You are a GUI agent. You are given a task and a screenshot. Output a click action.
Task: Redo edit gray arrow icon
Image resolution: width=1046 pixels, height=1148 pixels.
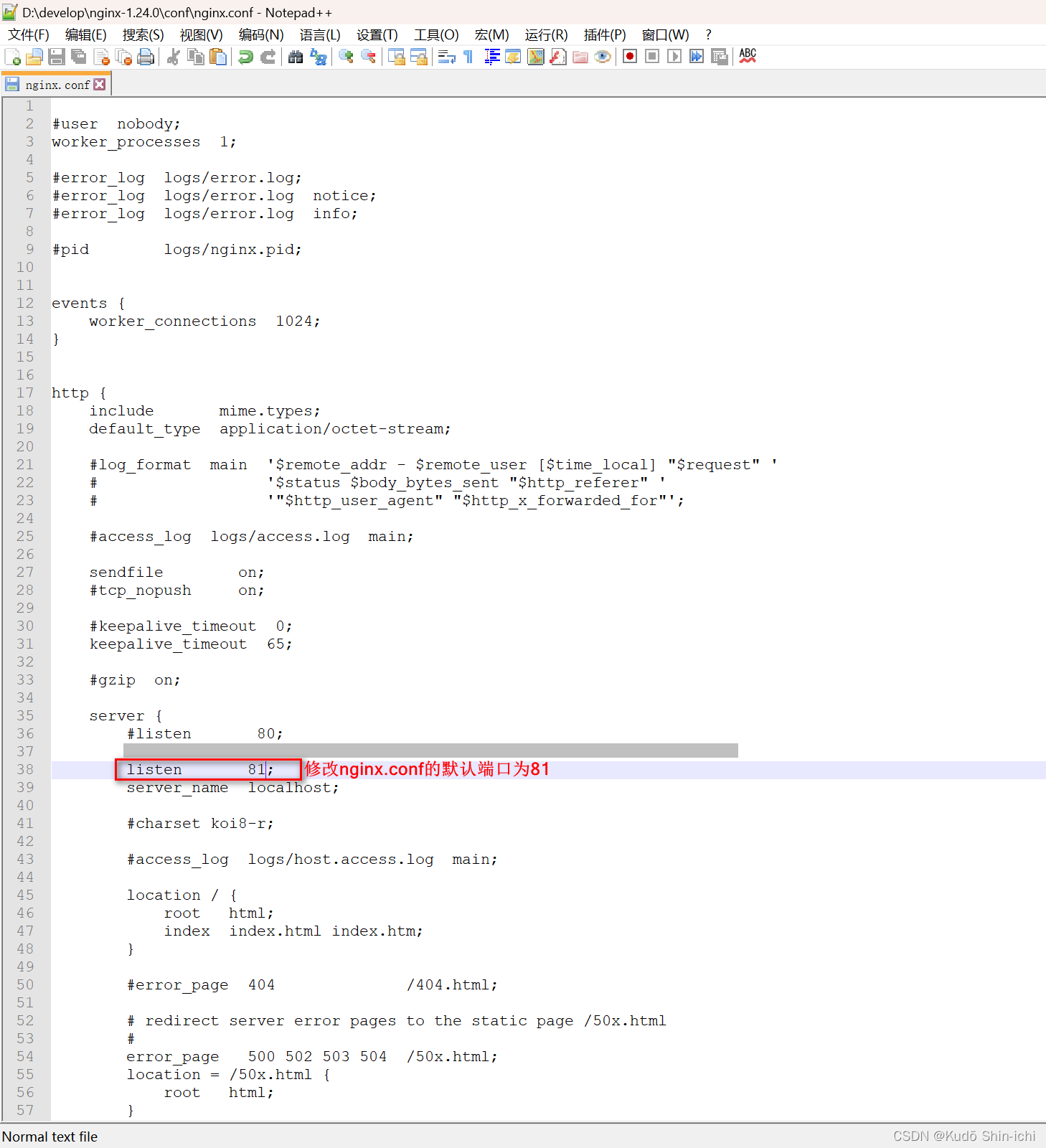tap(268, 57)
